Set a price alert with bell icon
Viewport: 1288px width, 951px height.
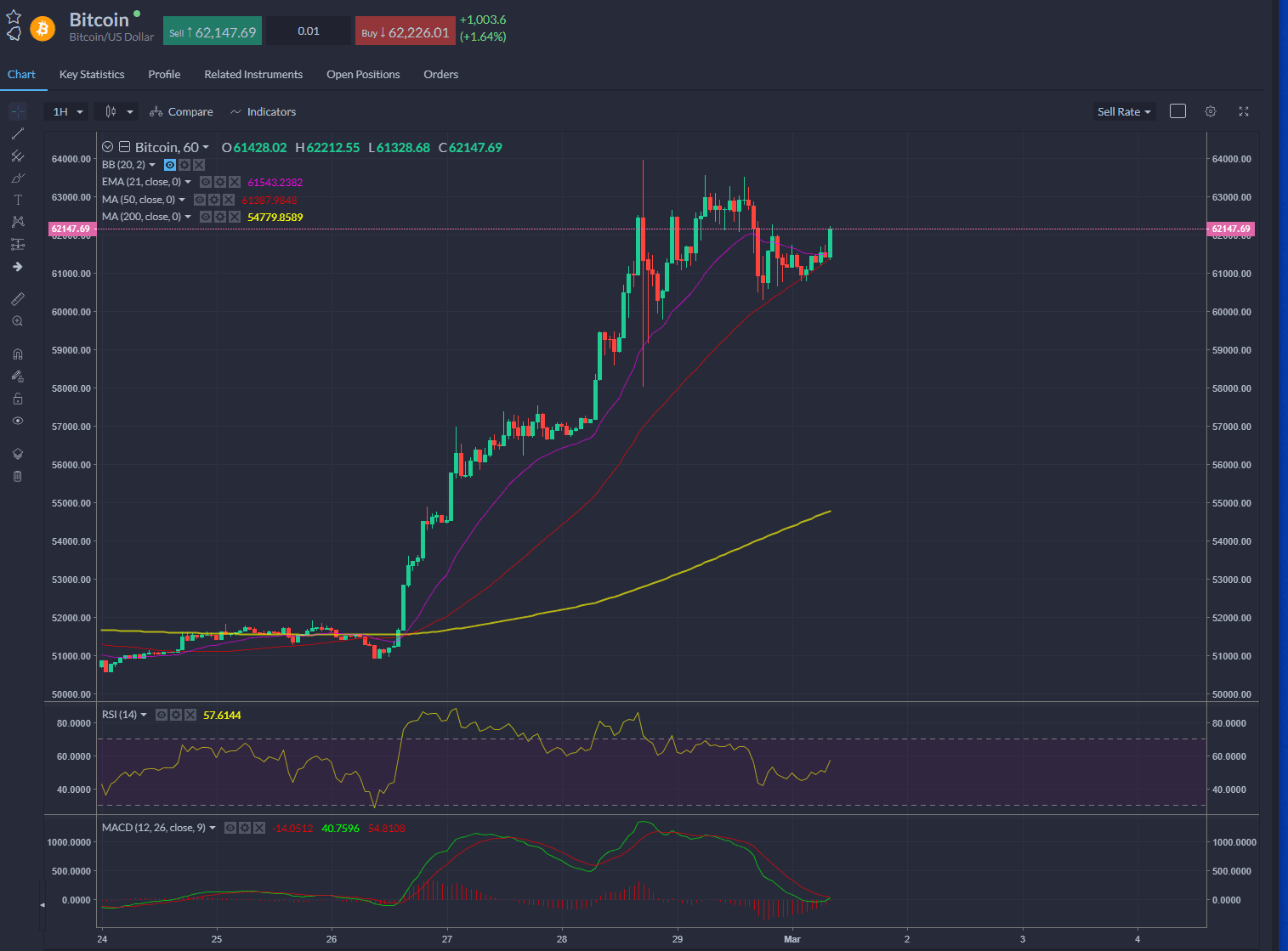14,33
